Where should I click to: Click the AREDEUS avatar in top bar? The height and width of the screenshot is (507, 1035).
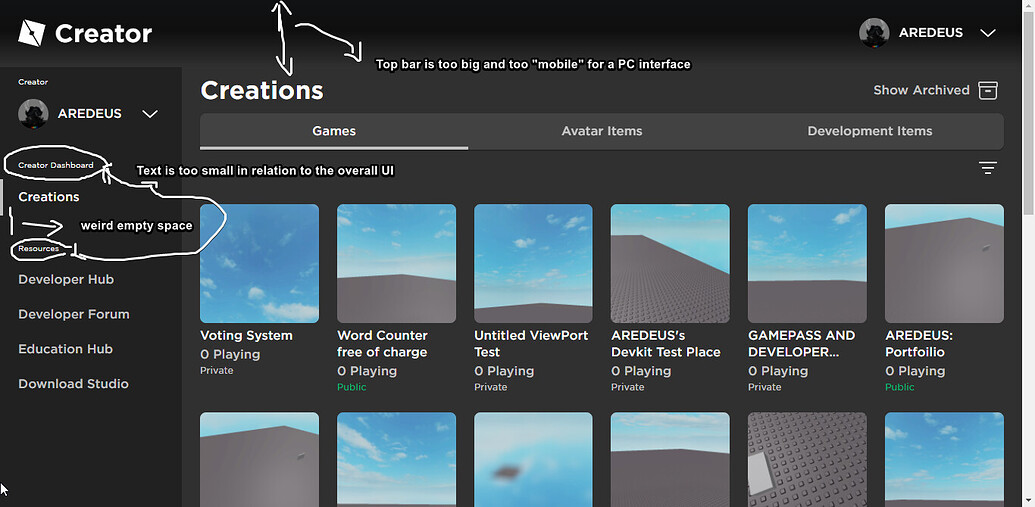874,32
